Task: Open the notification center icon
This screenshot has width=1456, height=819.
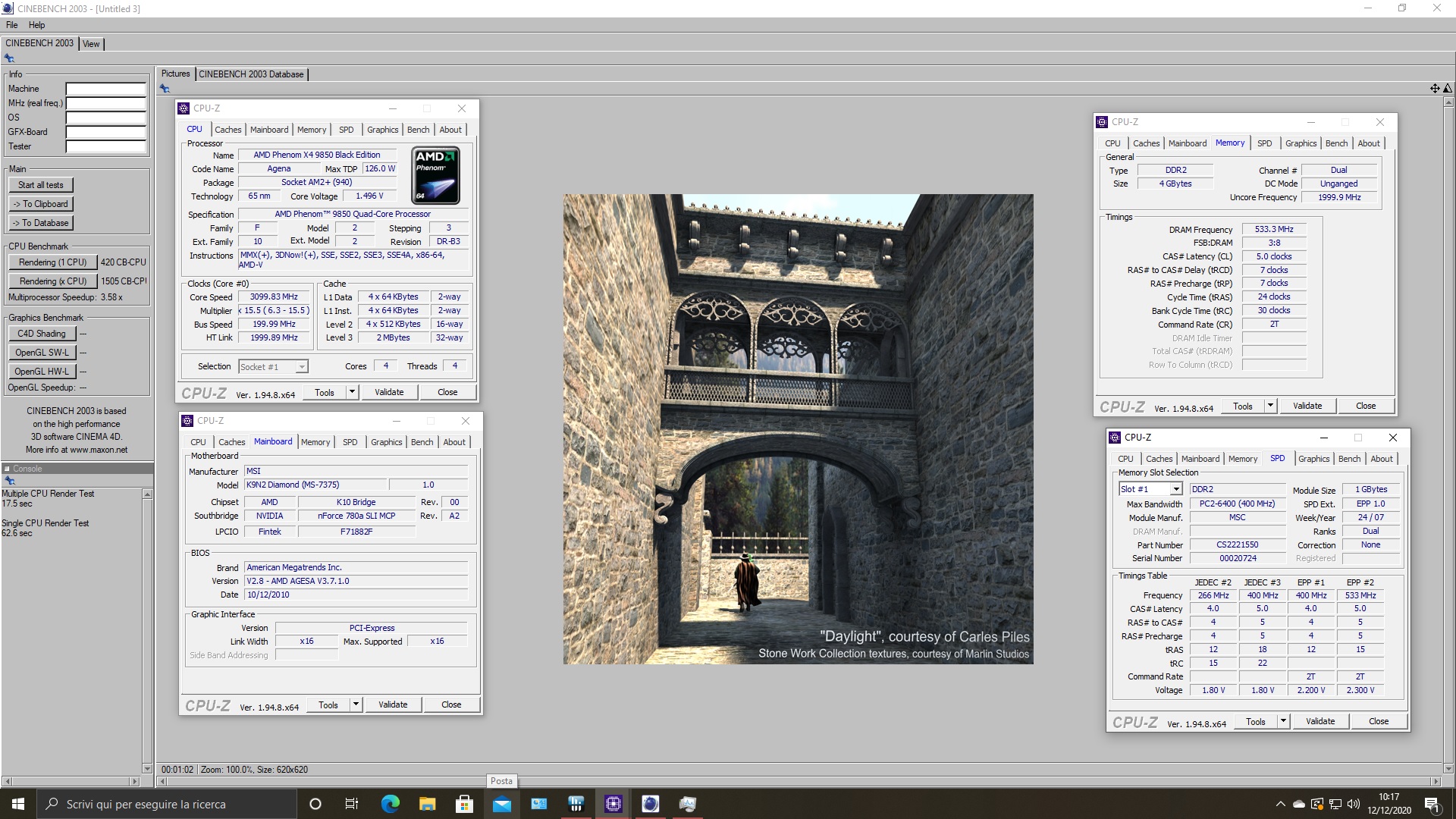Action: click(1432, 804)
